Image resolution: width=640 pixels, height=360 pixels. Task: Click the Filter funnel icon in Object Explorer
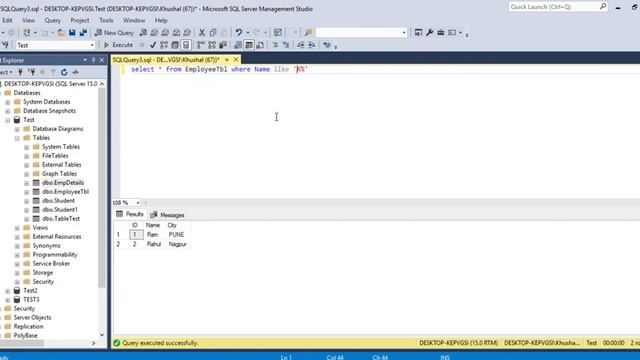tap(53, 72)
